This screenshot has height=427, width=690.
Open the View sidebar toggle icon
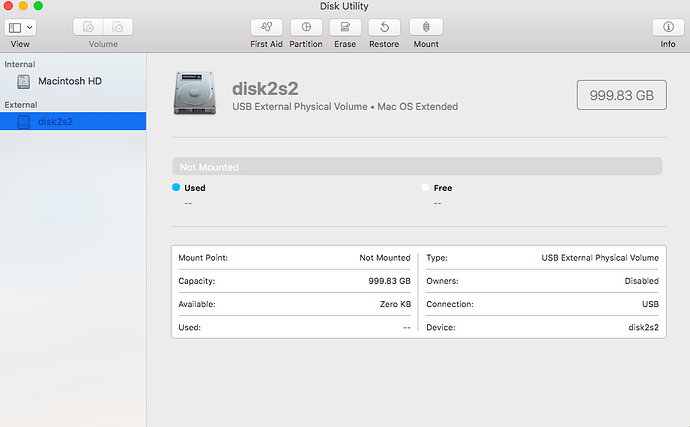(x=15, y=28)
